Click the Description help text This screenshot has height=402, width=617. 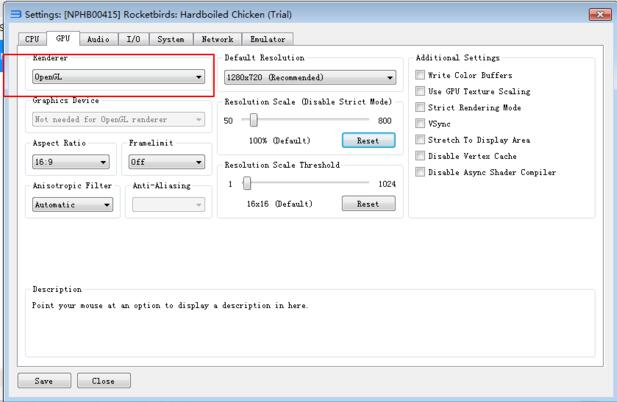[x=170, y=305]
